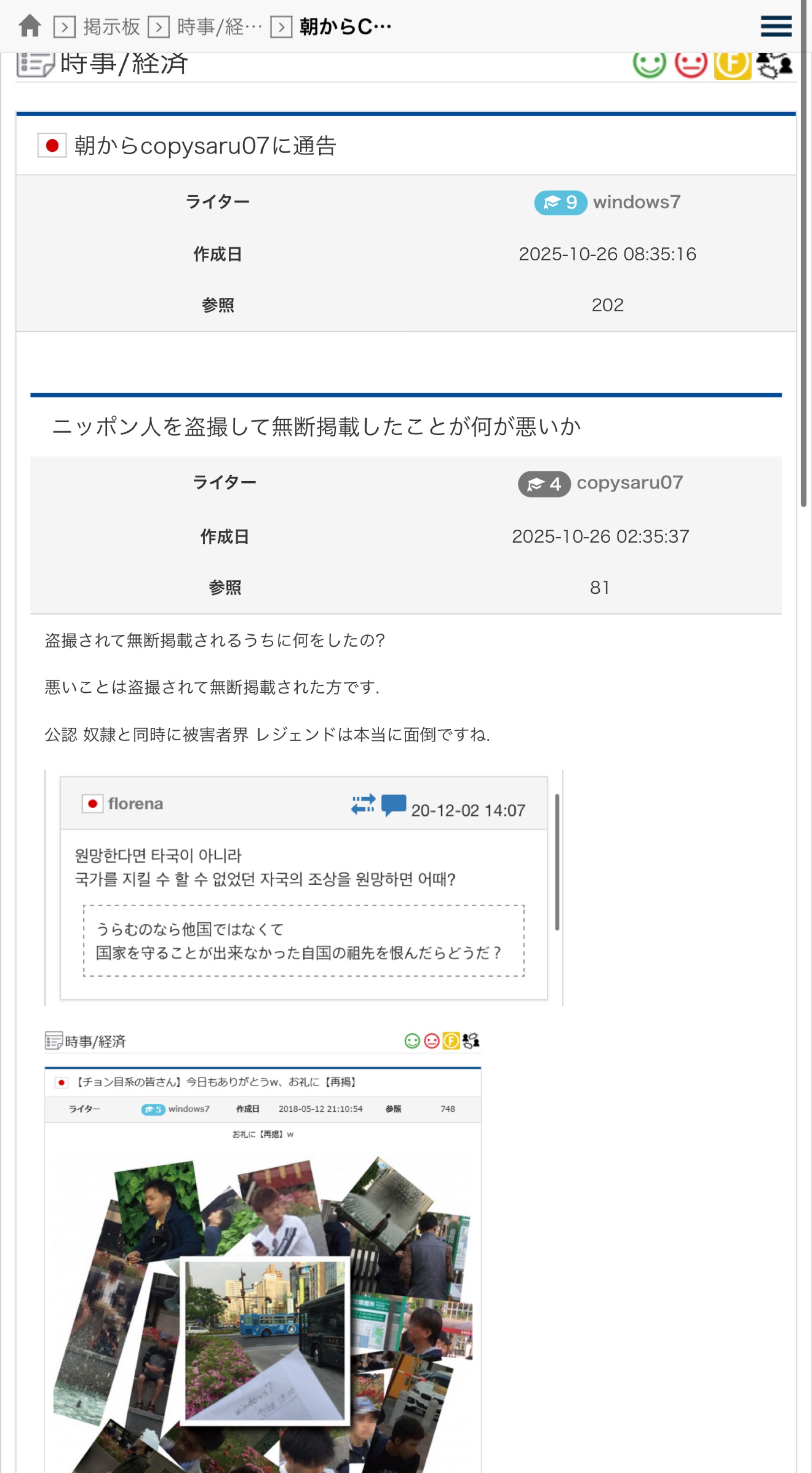Image resolution: width=812 pixels, height=1473 pixels.
Task: Open the hamburger menu
Action: (776, 26)
